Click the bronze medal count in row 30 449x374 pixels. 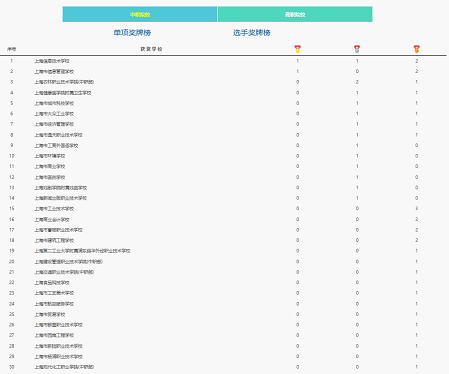pyautogui.click(x=417, y=367)
